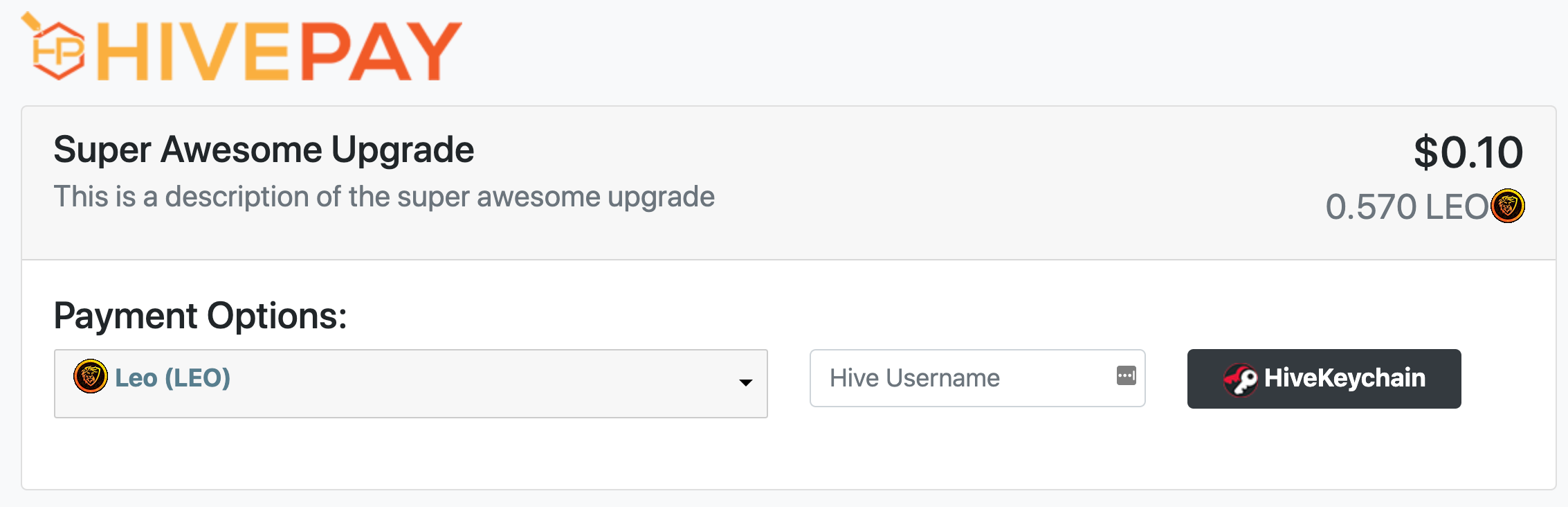1568x507 pixels.
Task: Focus the Hive Username input field
Action: click(x=977, y=378)
